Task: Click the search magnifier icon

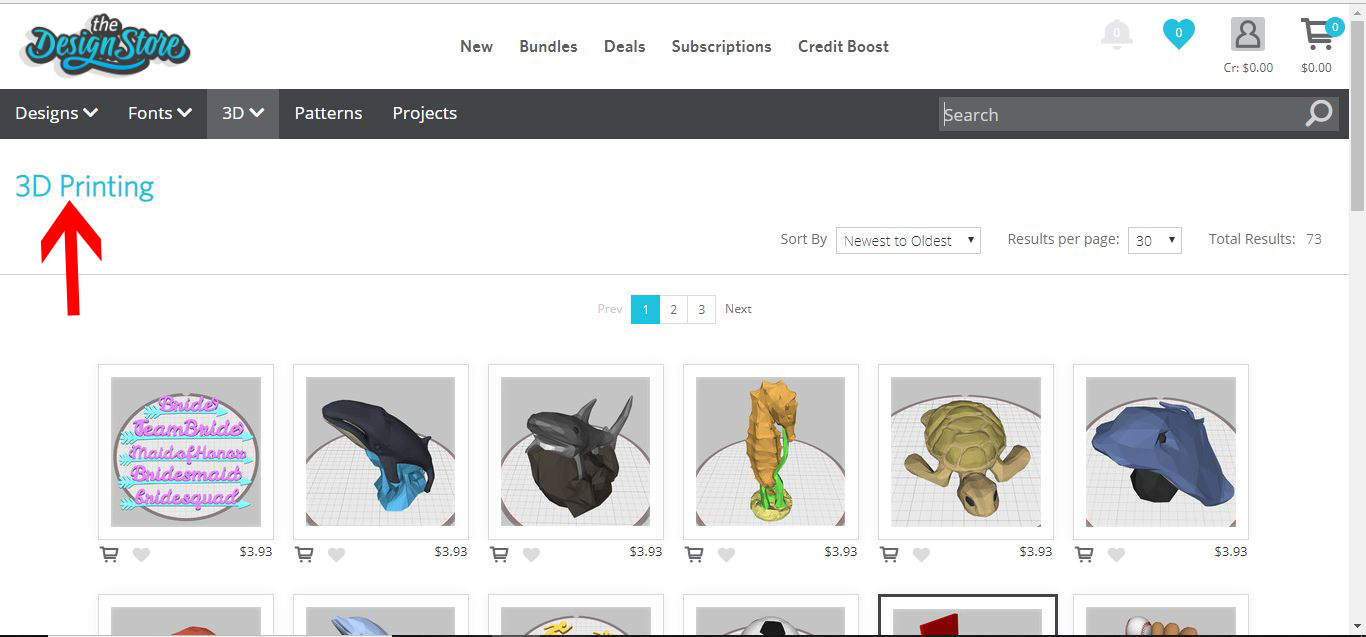Action: [1319, 114]
